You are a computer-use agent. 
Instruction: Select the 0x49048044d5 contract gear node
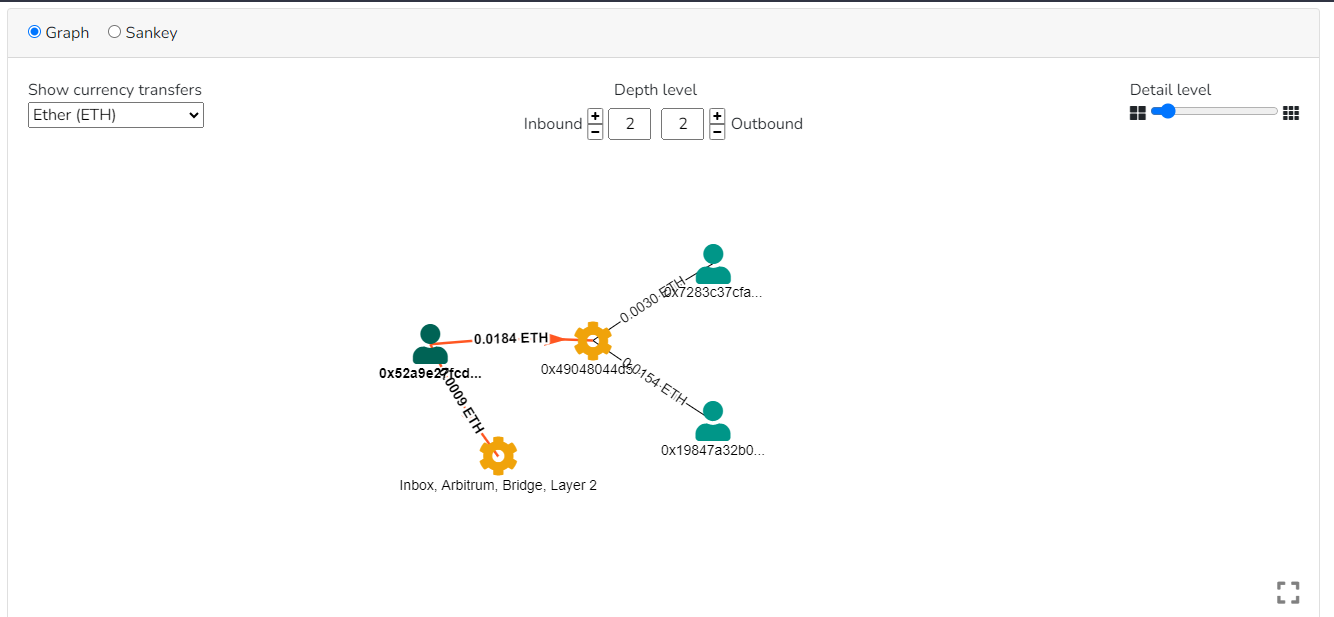[x=593, y=341]
